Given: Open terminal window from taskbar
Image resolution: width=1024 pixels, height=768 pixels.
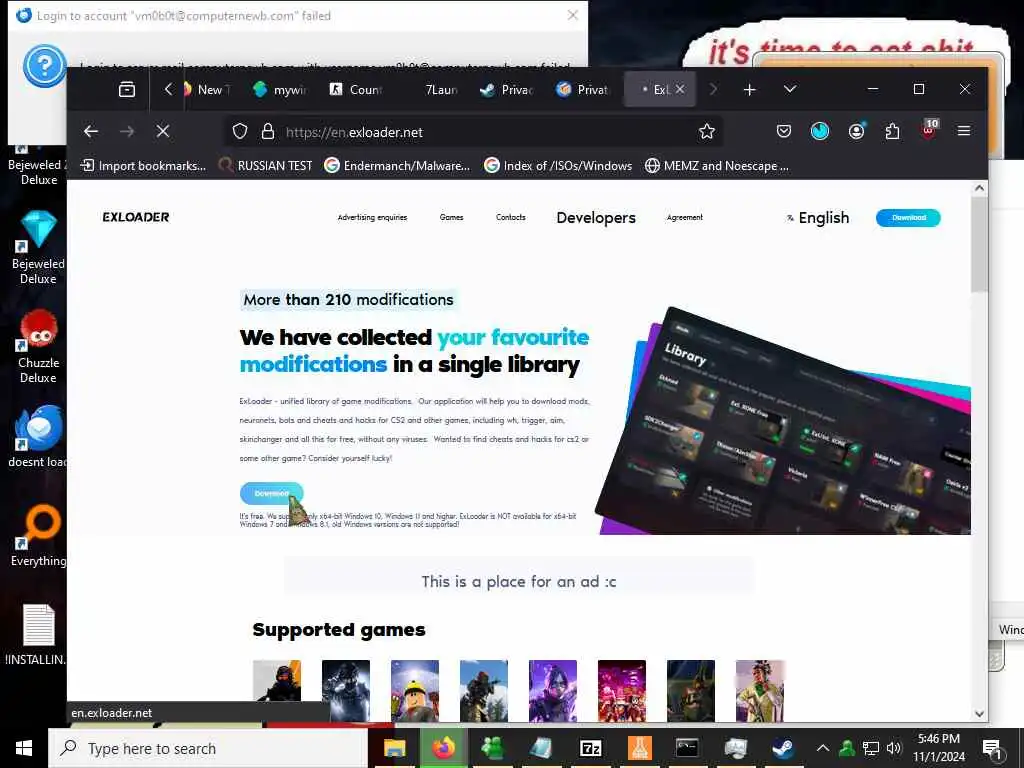Looking at the screenshot, I should tap(687, 748).
